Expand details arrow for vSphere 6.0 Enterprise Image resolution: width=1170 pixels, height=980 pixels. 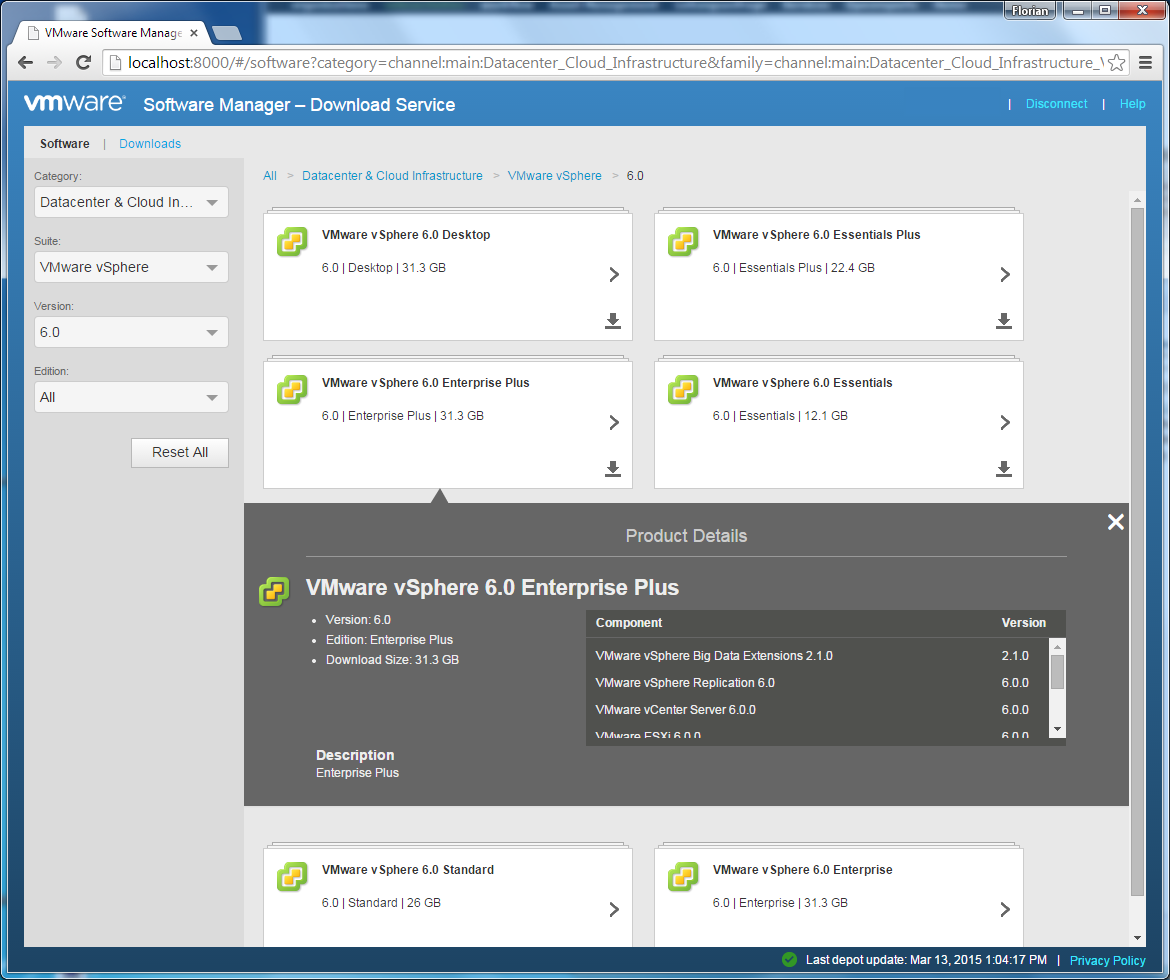click(1005, 909)
